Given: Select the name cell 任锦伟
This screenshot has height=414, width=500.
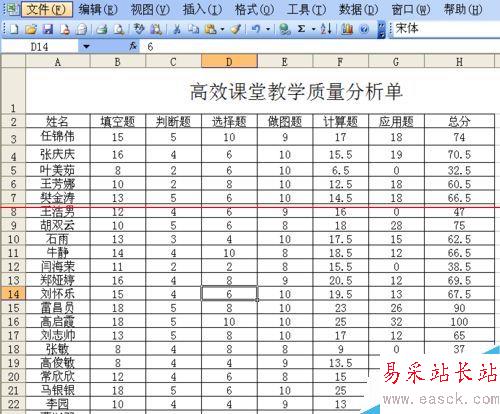Looking at the screenshot, I should tap(58, 136).
